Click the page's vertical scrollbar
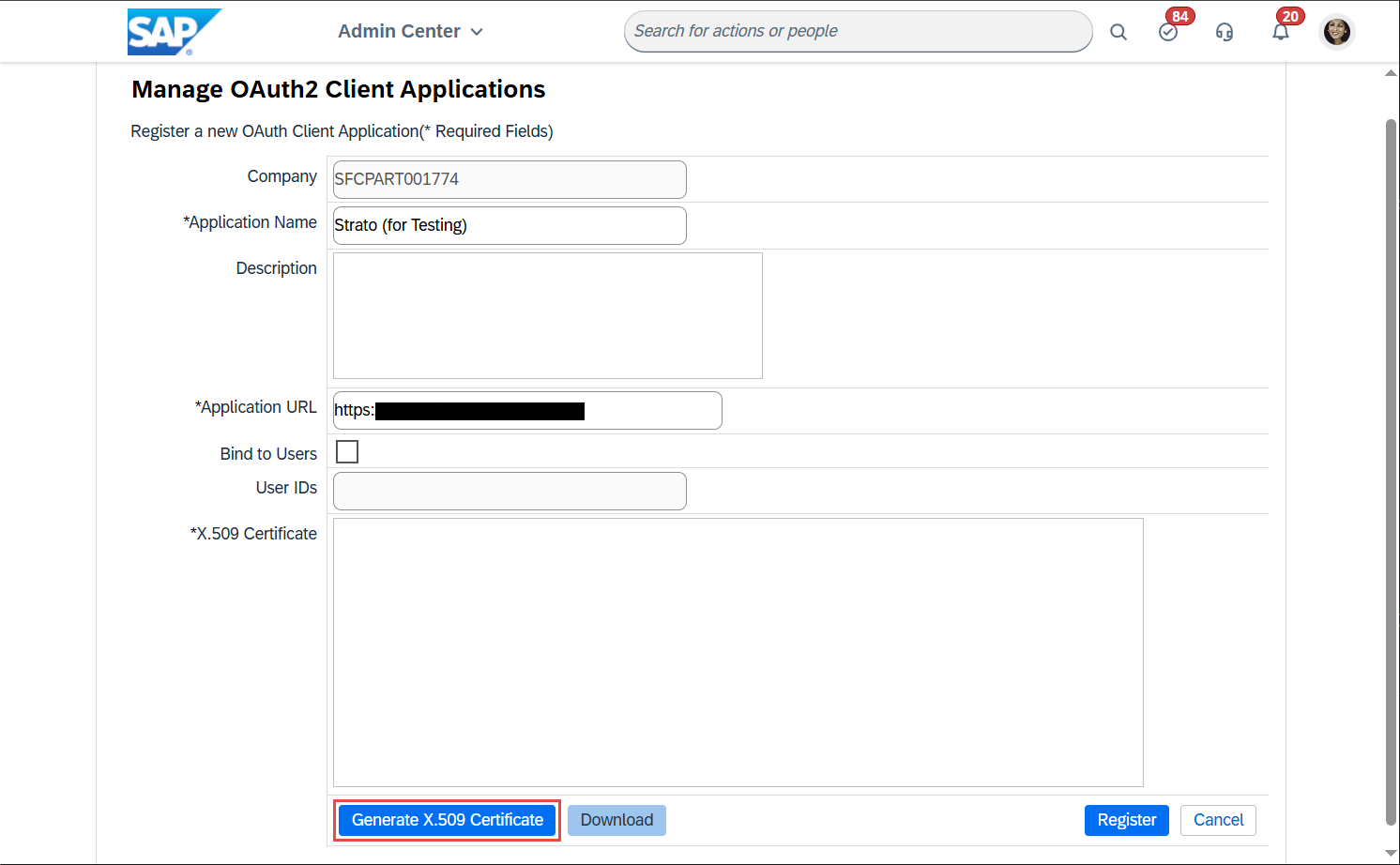 [x=1391, y=469]
